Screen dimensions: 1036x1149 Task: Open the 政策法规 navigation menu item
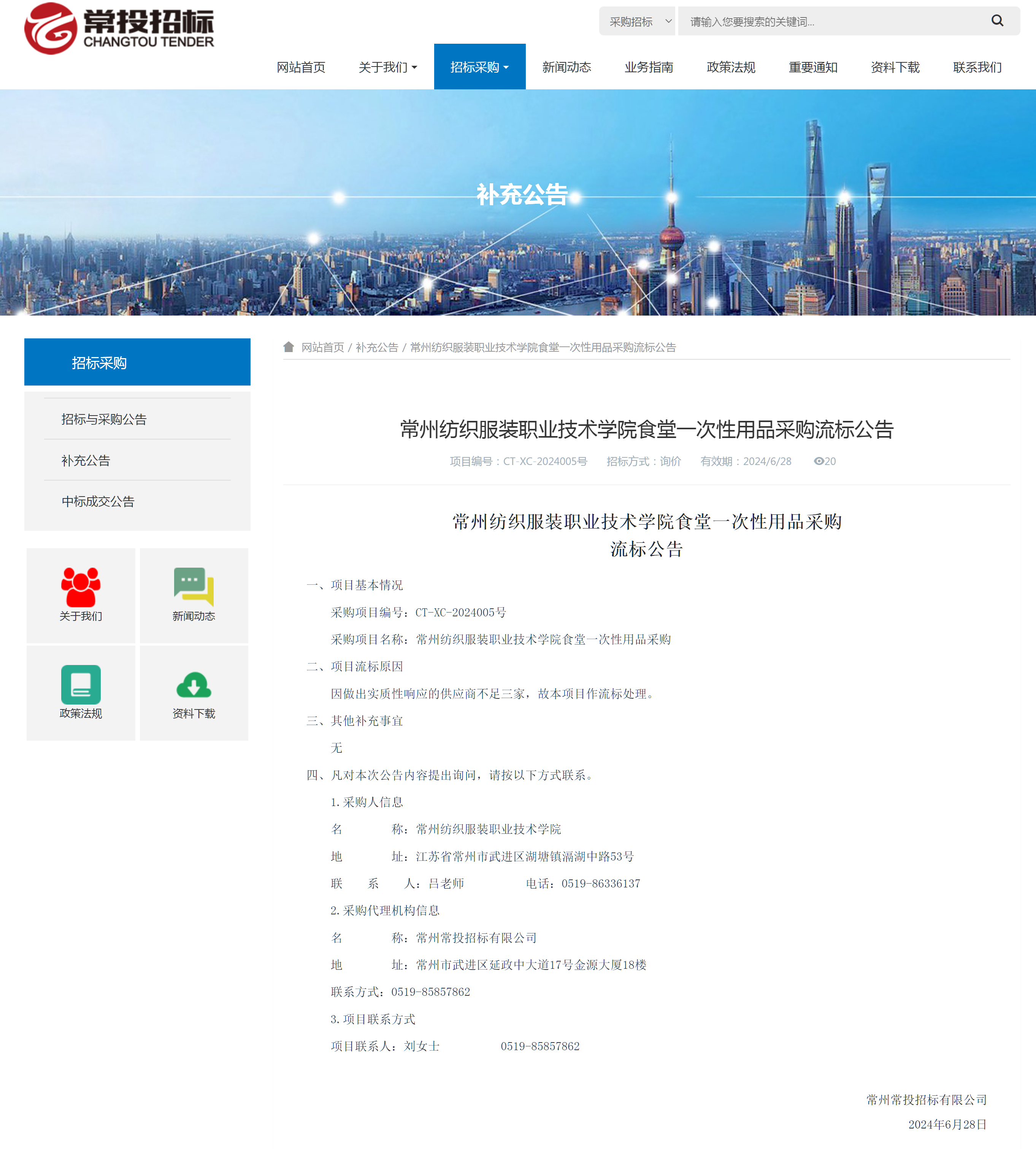click(x=730, y=67)
